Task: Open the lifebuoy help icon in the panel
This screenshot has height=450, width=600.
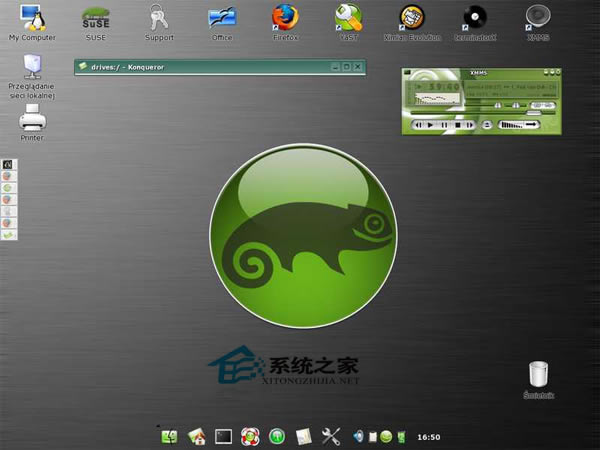Action: [x=251, y=436]
